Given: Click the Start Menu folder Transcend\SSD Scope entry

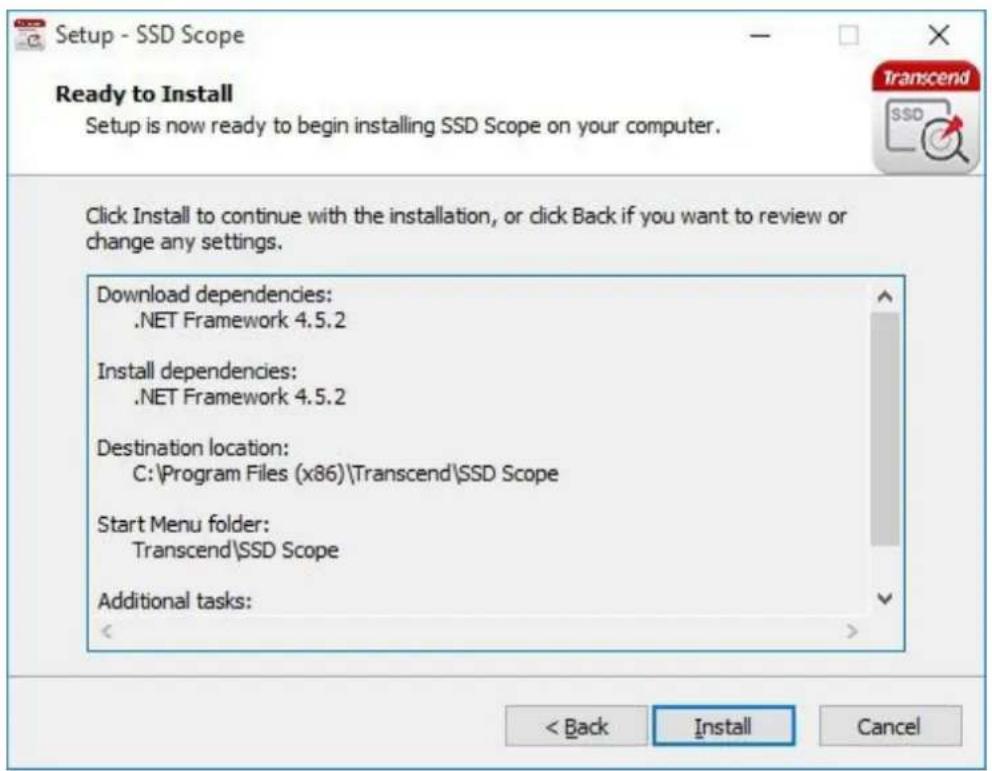Looking at the screenshot, I should pyautogui.click(x=235, y=550).
